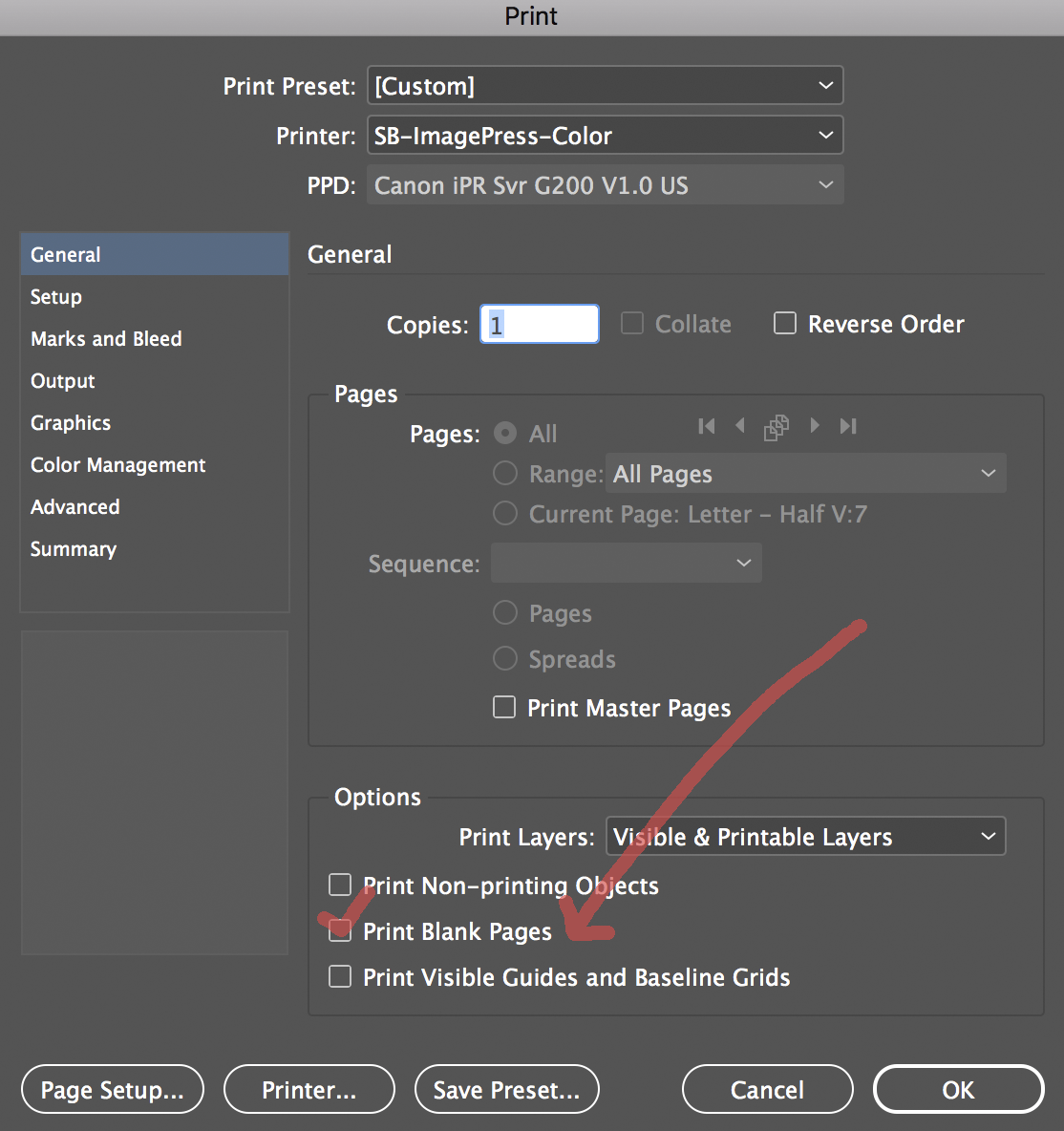
Task: Click inside the Copies input field
Action: pos(539,323)
